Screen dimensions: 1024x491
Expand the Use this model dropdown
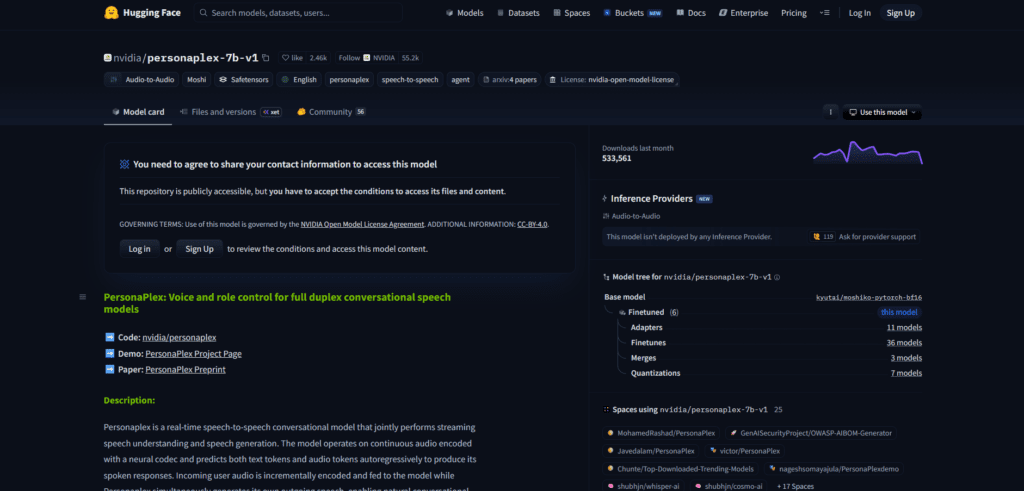882,112
